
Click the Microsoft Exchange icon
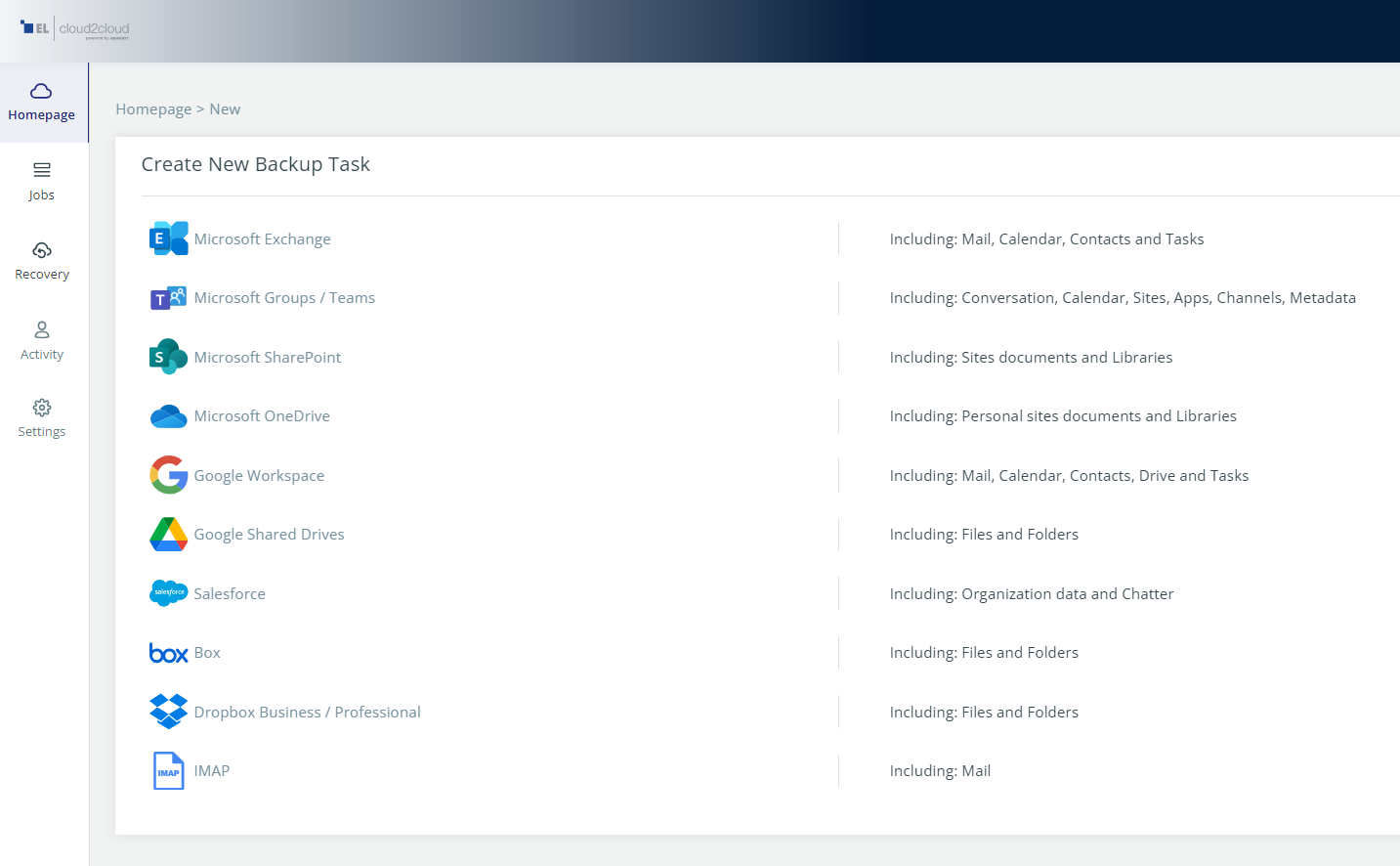[168, 238]
